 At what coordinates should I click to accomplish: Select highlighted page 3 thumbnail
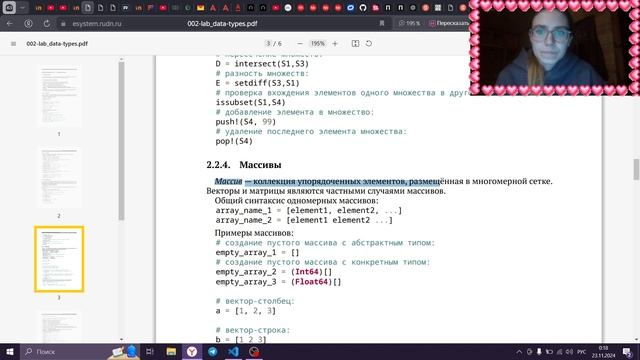point(59,259)
